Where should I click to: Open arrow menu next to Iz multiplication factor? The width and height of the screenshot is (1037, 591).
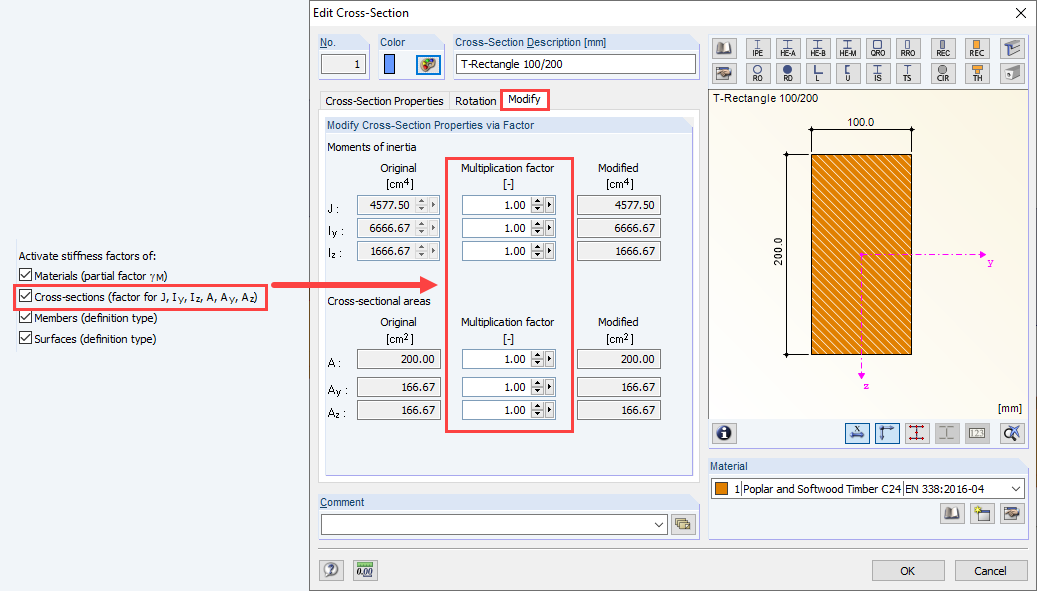550,251
